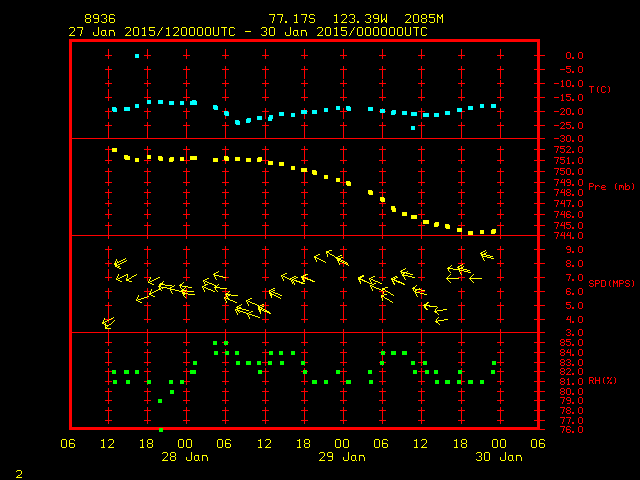Click the isolated cyan temperature point near 0.0
Screen dimensions: 640x480
click(137, 56)
